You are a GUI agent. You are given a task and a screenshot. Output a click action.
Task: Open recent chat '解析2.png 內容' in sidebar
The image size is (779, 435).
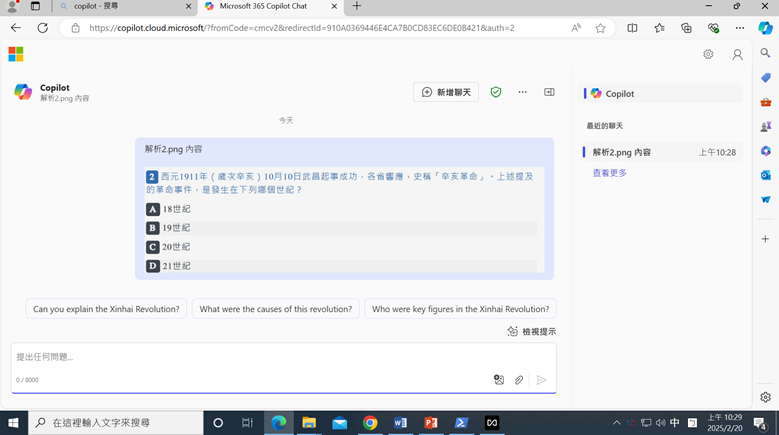click(x=661, y=152)
